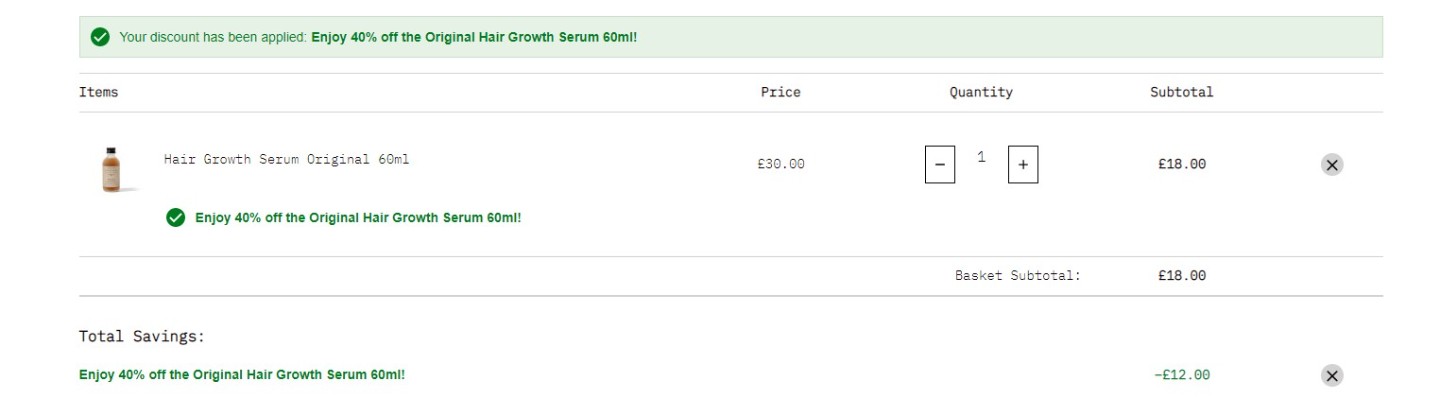This screenshot has height=399, width=1440.
Task: Click the green checkmark icon in discount banner
Action: (100, 37)
